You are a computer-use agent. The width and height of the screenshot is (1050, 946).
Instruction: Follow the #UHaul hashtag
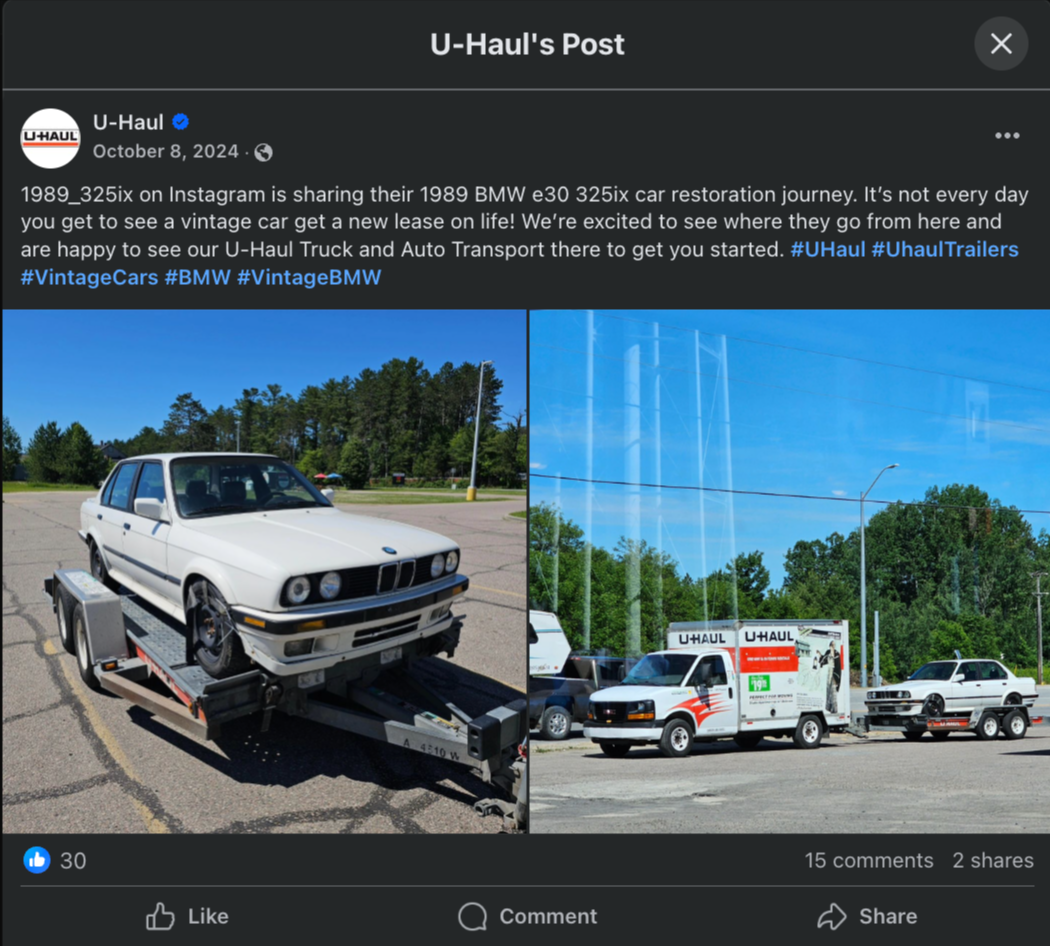tap(828, 250)
